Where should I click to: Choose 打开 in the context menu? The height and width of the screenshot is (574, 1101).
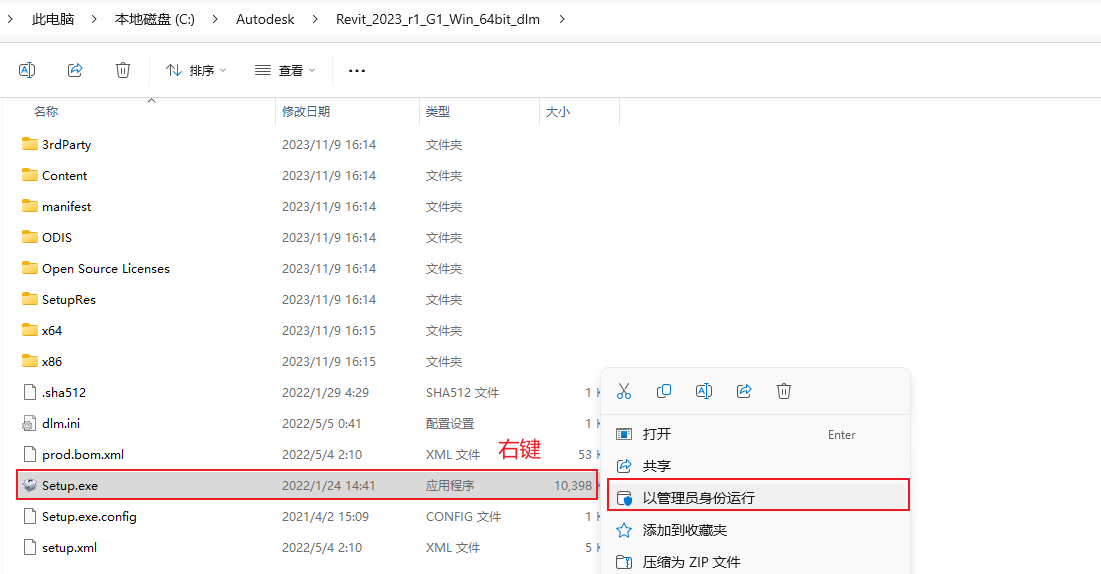click(x=758, y=434)
